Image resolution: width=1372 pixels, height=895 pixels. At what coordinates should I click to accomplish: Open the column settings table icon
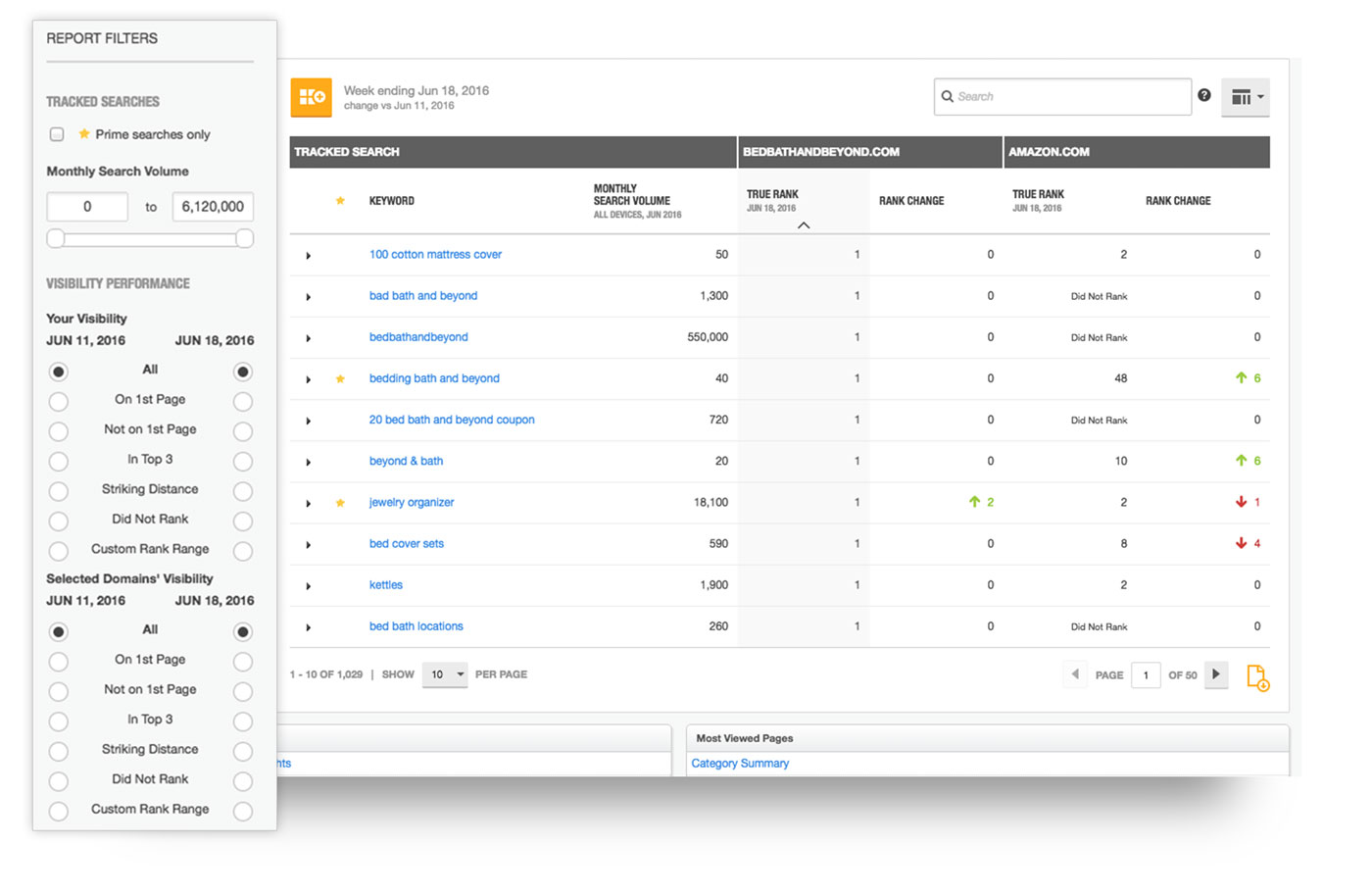tap(1246, 97)
